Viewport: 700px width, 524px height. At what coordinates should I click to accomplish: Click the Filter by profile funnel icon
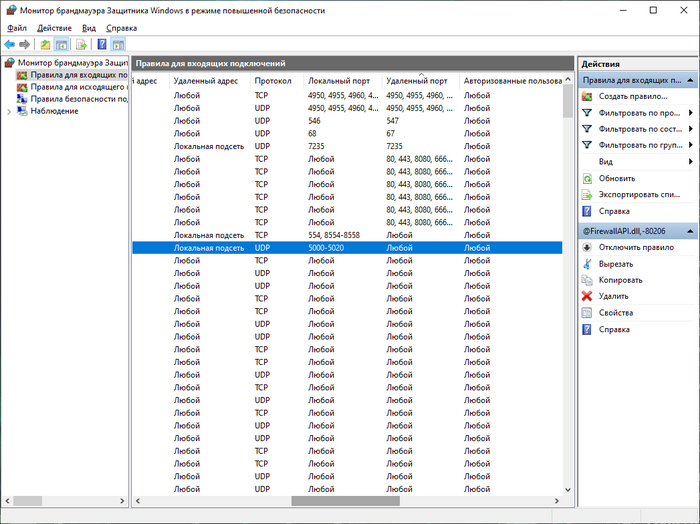pyautogui.click(x=587, y=113)
